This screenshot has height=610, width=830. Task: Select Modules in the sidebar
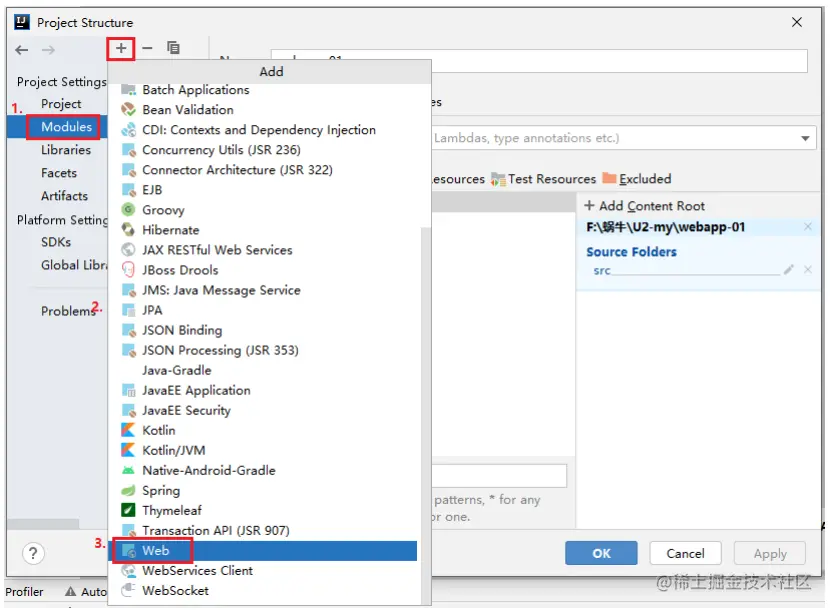pos(66,127)
